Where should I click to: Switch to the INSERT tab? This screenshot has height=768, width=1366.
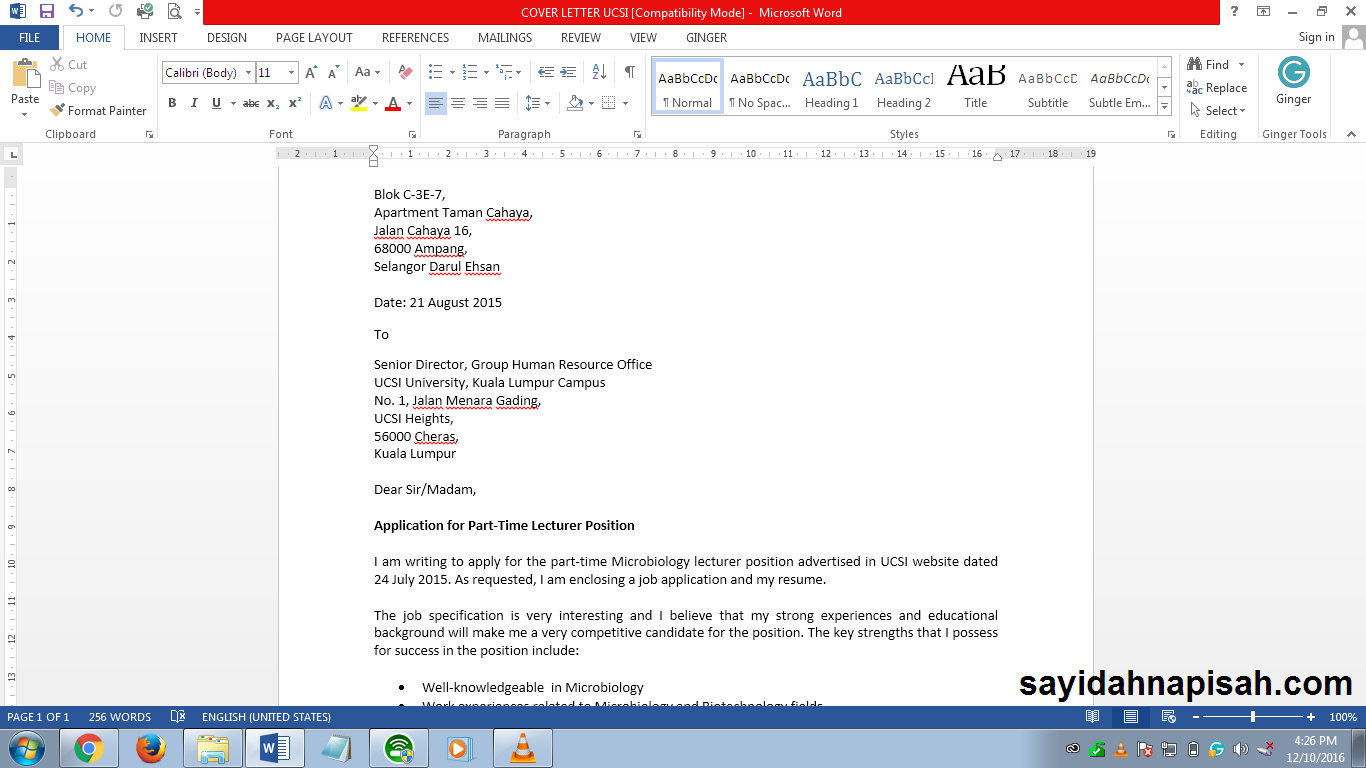(158, 38)
